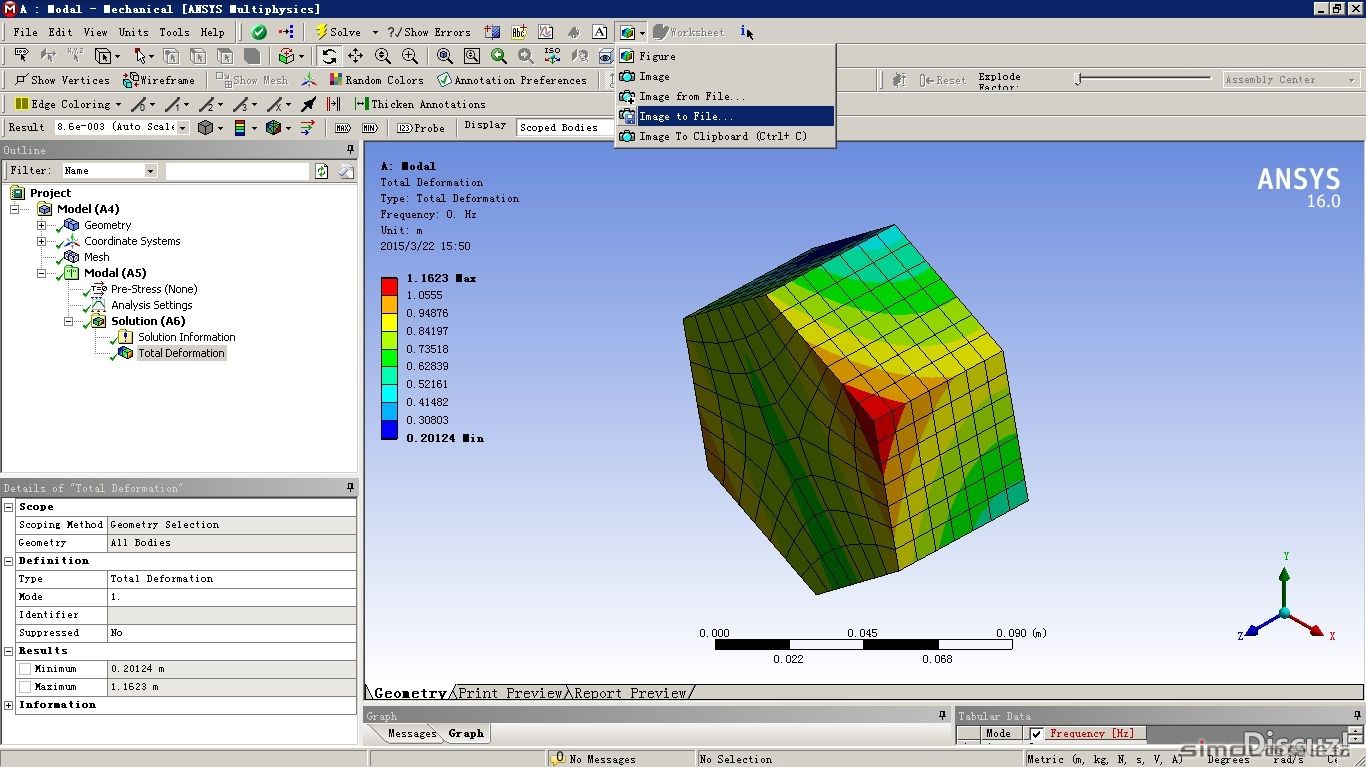1366x768 pixels.
Task: Click the zoom in/out tool icon
Action: (382, 56)
